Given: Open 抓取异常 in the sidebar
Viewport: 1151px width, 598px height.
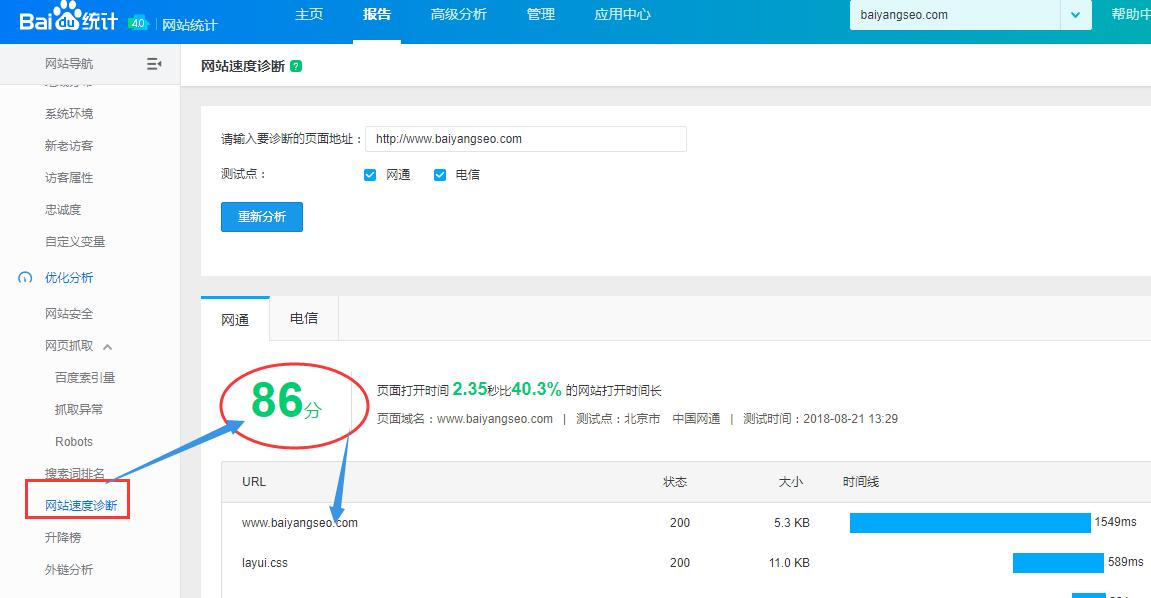Looking at the screenshot, I should click(79, 409).
